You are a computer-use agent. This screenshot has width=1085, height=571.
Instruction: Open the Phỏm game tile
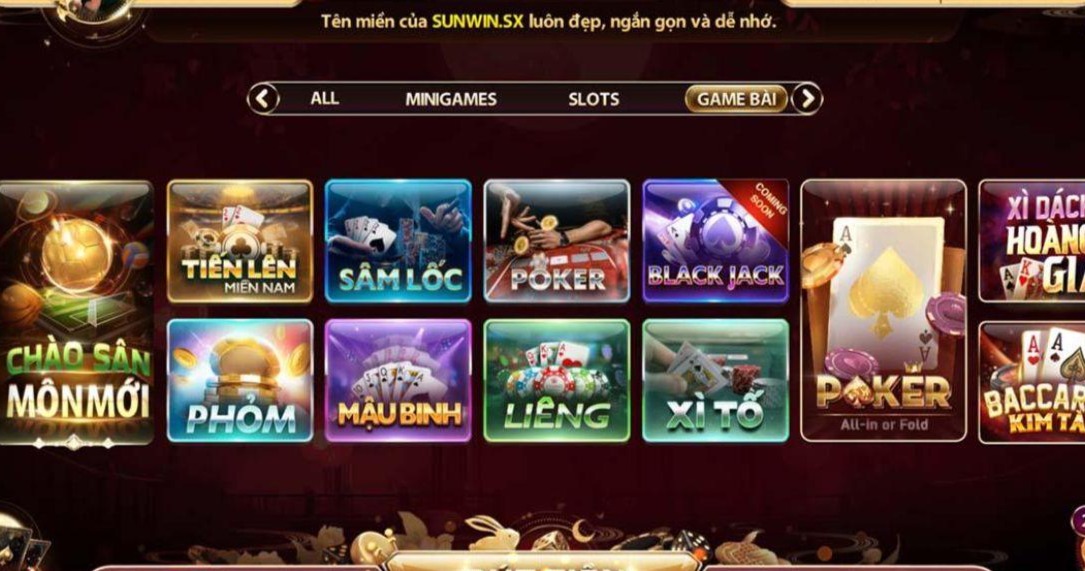240,380
